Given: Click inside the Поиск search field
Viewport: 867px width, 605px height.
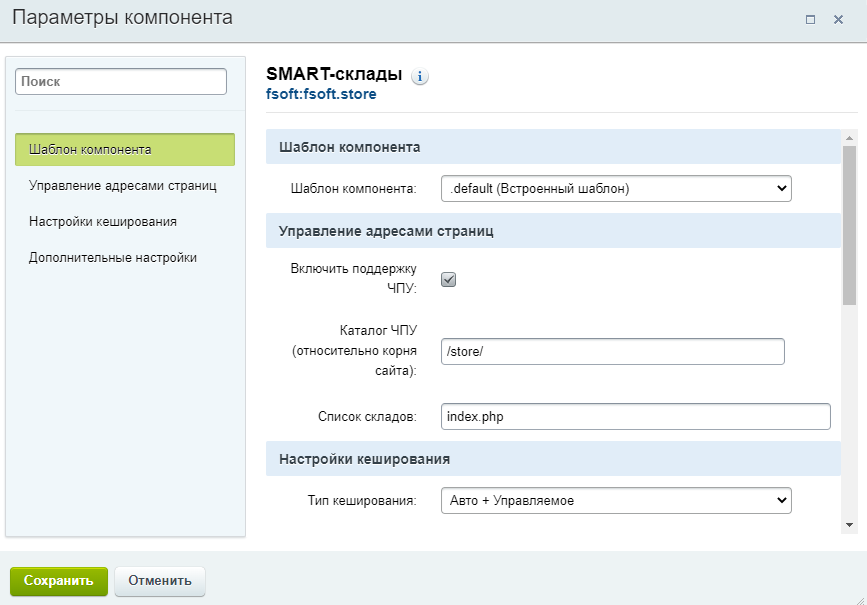Looking at the screenshot, I should (x=120, y=81).
